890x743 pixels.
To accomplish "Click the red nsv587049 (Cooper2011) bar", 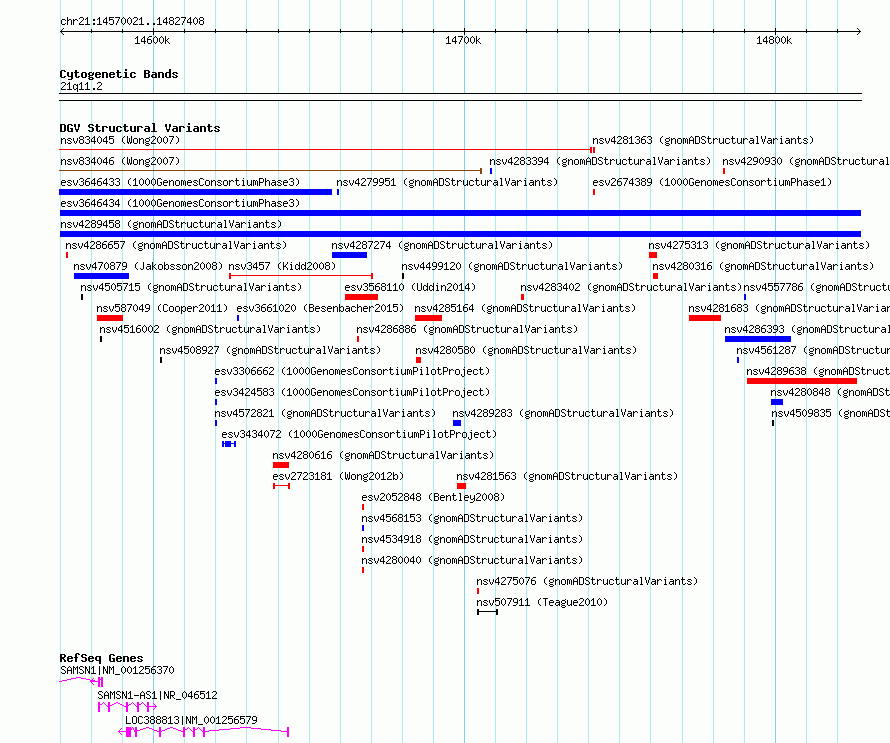I will coord(110,318).
